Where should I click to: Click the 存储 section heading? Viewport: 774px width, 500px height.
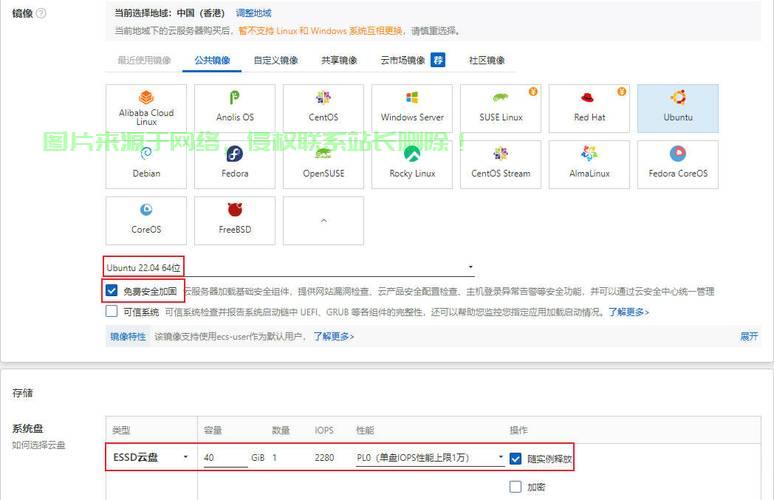point(23,393)
